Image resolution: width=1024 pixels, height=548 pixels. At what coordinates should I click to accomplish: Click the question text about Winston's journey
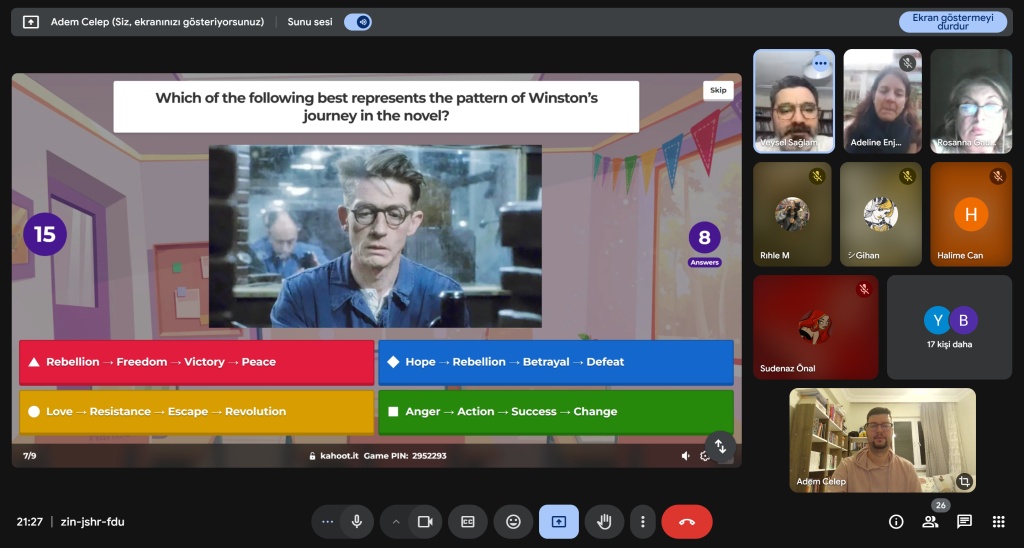pos(377,106)
